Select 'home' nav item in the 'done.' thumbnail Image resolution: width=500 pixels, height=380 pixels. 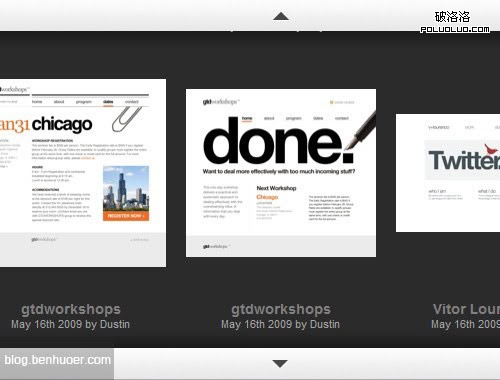[x=247, y=118]
